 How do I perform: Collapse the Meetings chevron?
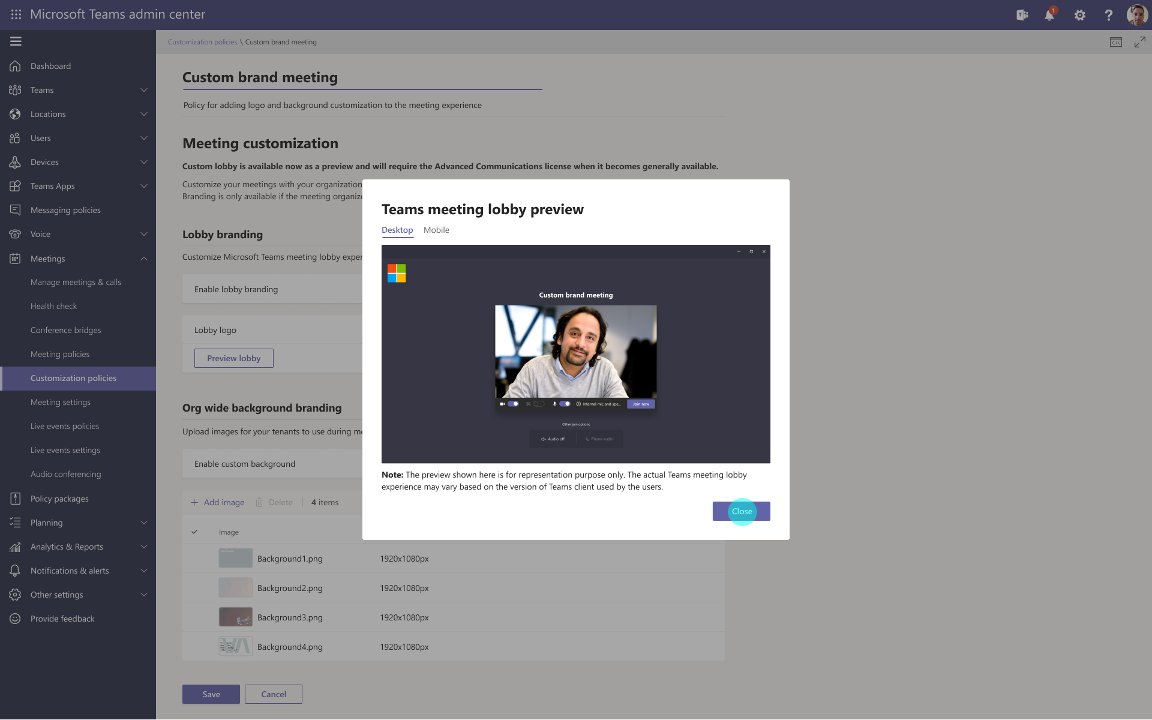(x=144, y=259)
